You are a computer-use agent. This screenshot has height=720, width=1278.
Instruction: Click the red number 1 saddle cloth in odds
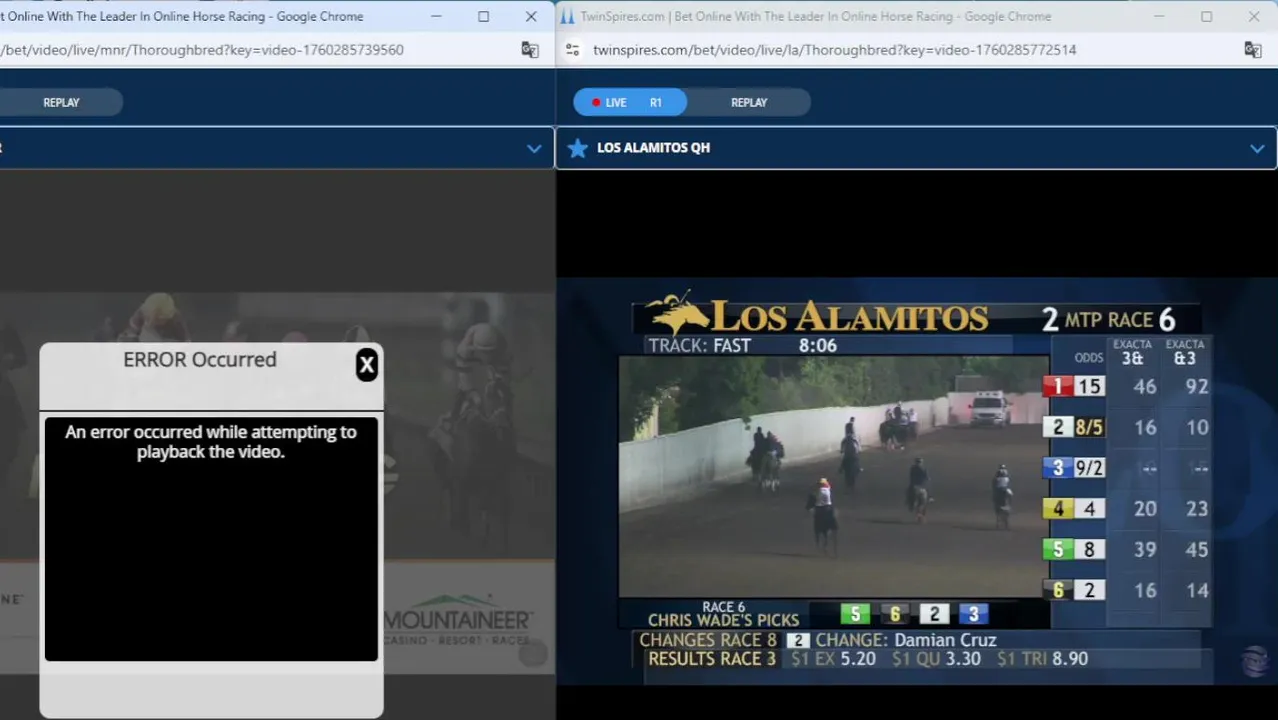1058,386
